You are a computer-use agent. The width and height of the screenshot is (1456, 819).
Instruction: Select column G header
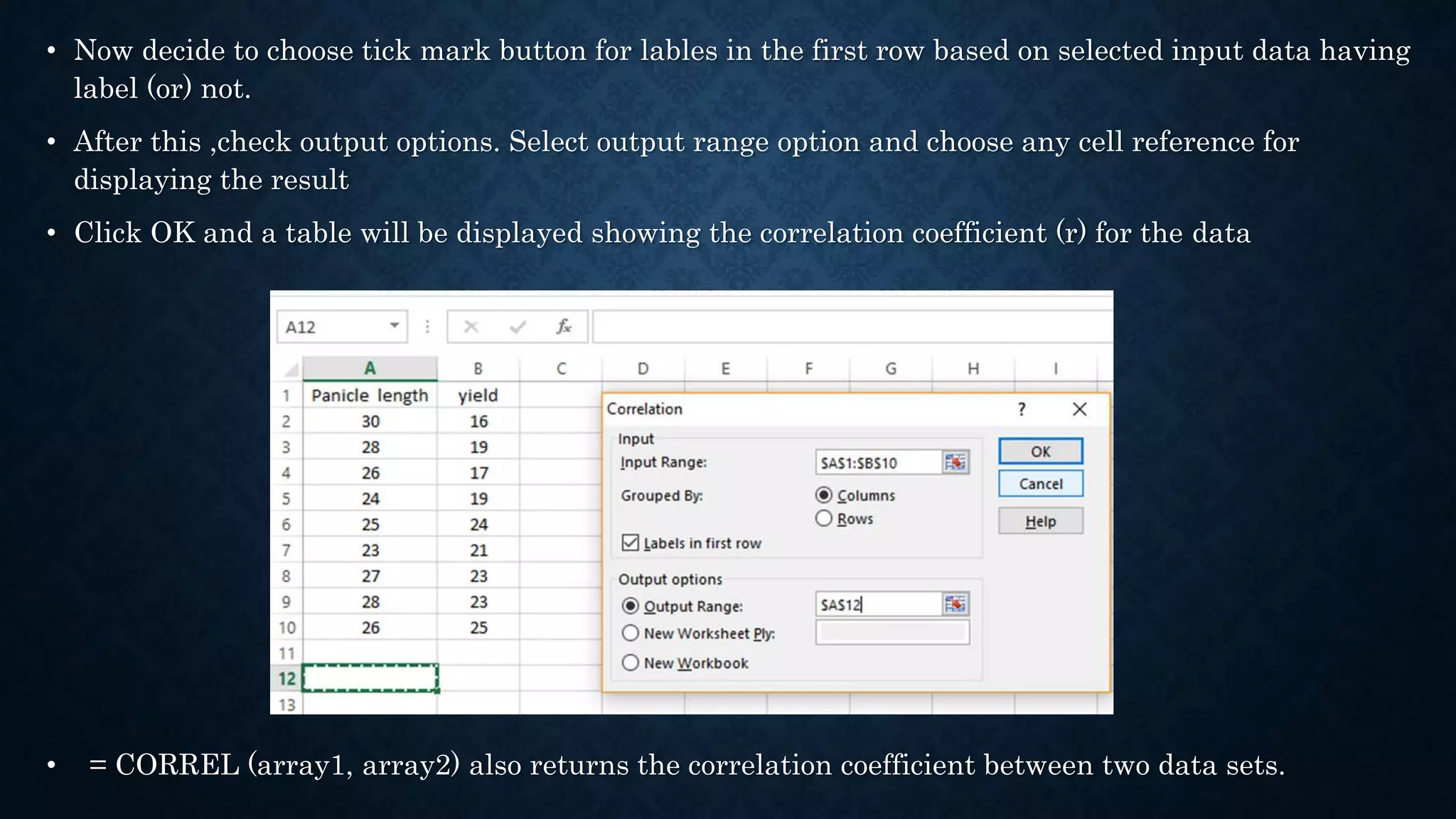891,369
